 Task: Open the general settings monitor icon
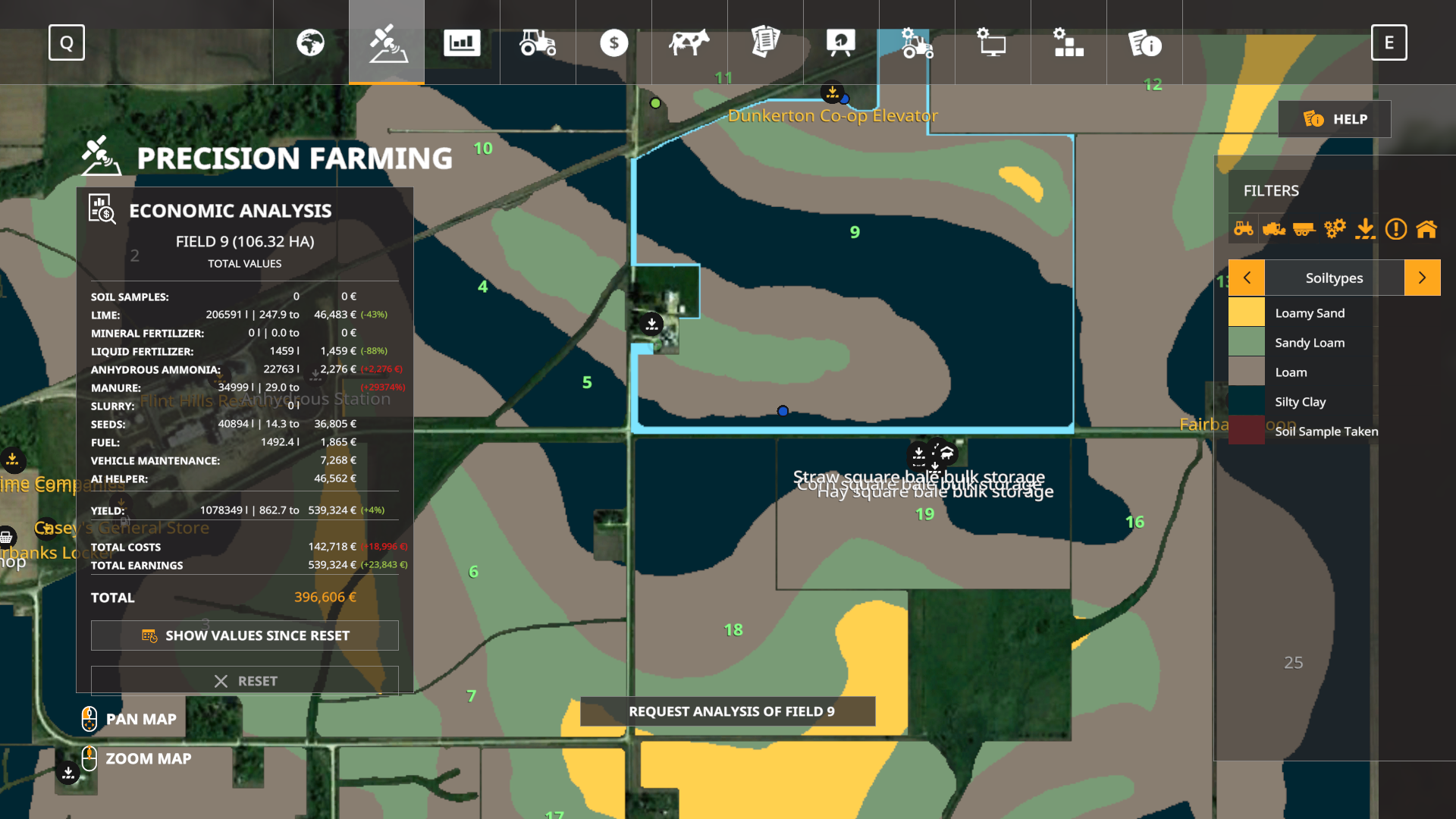(993, 42)
